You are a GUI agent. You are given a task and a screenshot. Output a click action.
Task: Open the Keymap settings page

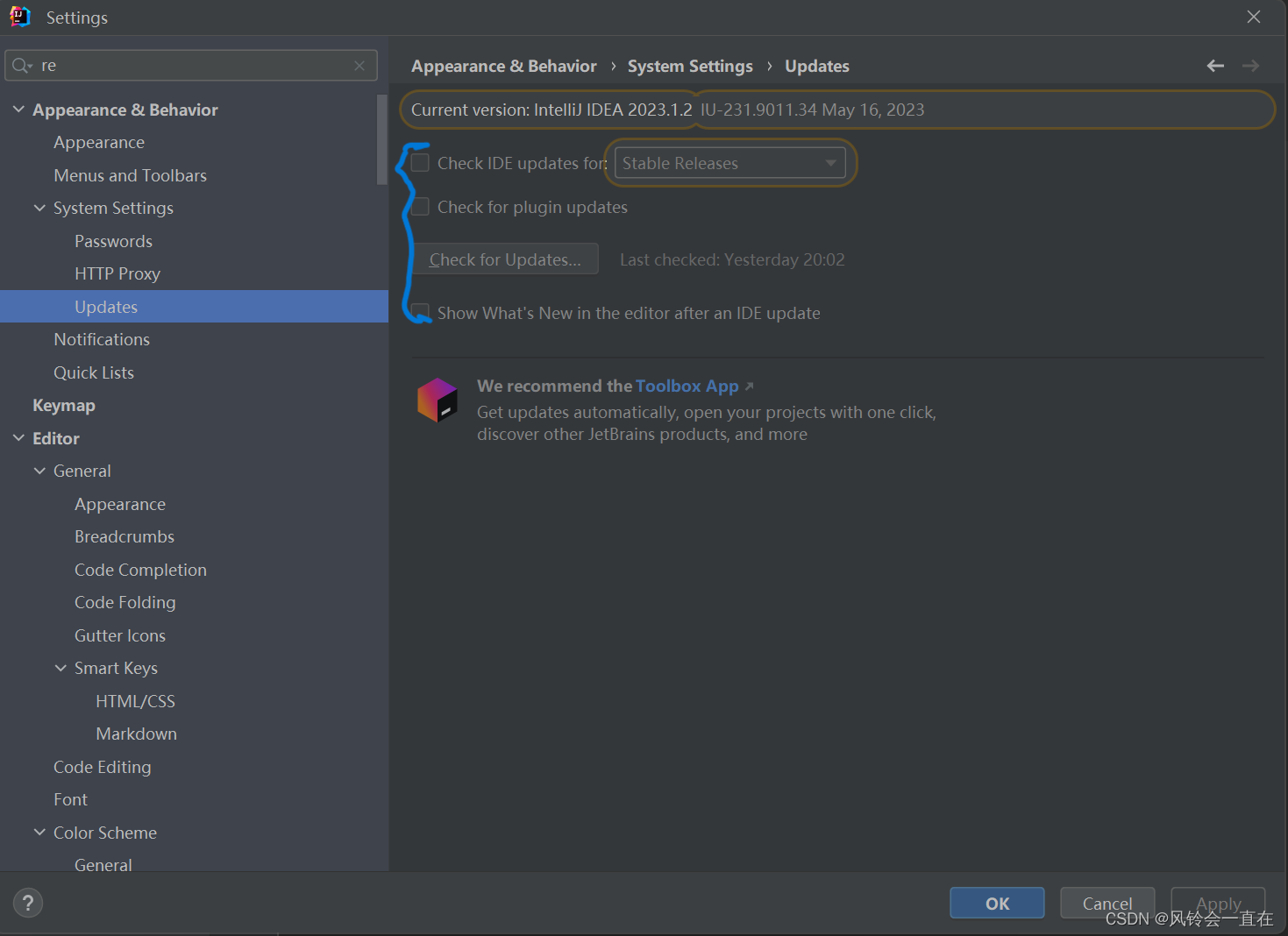point(64,405)
